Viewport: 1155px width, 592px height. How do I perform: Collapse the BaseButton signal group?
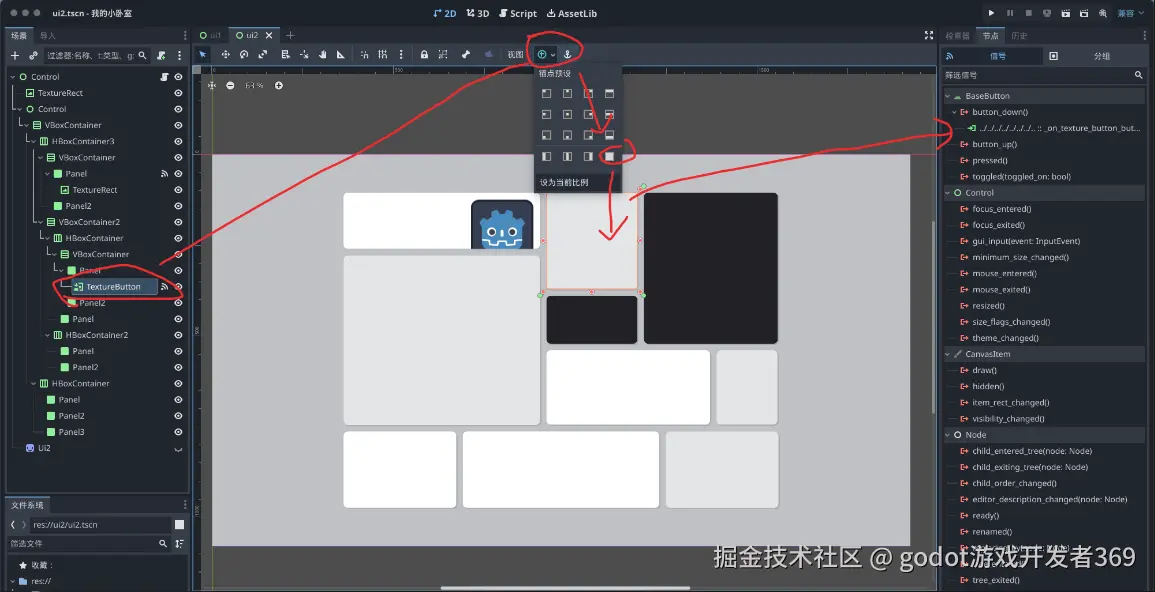948,96
